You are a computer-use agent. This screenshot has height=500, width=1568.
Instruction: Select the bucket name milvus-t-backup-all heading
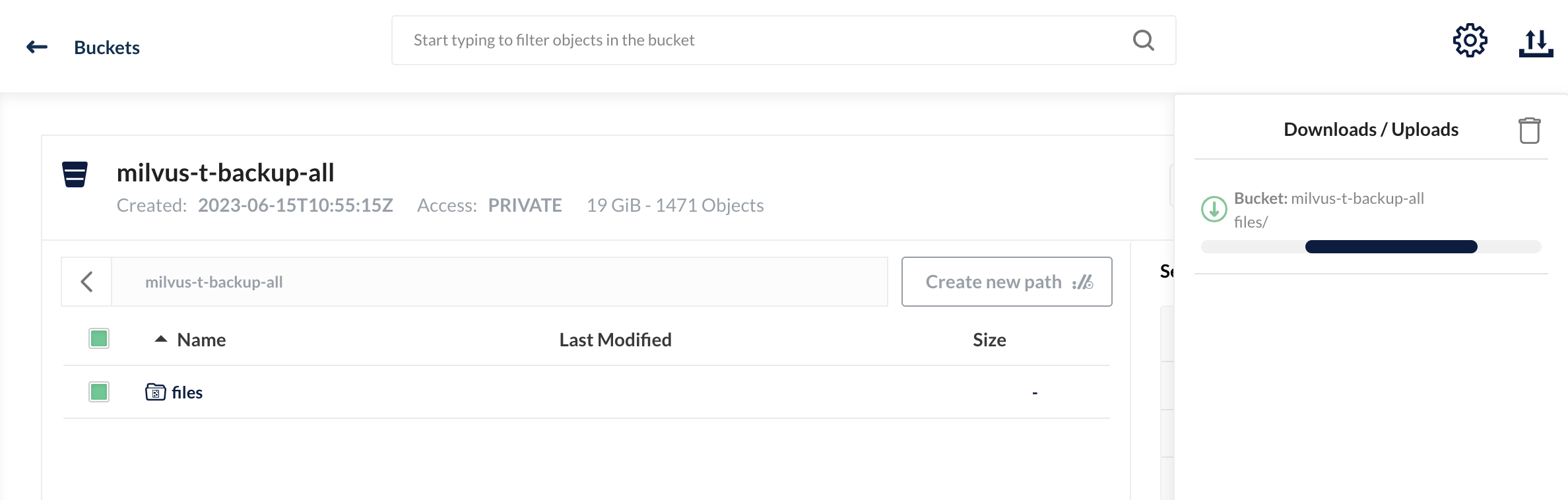(x=226, y=173)
